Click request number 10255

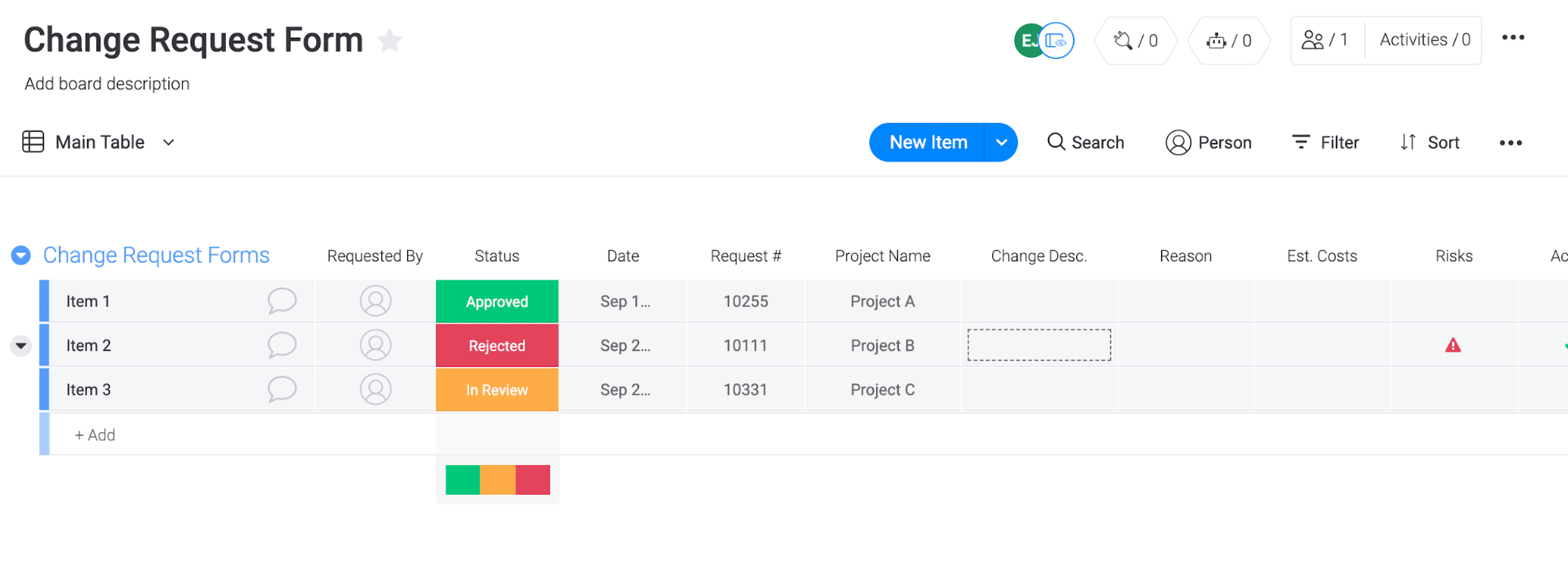746,302
